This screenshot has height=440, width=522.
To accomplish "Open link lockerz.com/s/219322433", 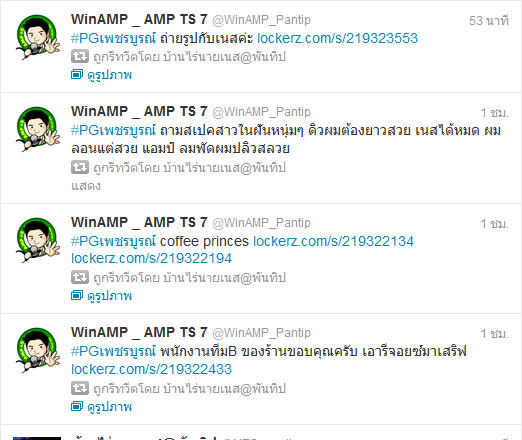I will coord(151,369).
